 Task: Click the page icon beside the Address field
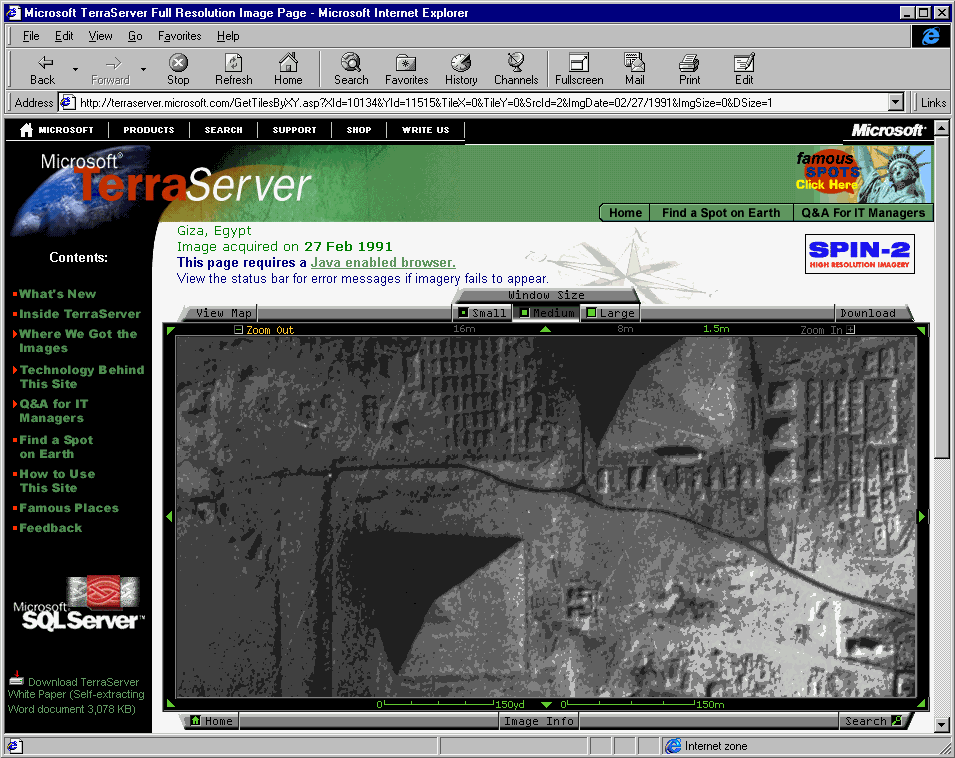(67, 102)
